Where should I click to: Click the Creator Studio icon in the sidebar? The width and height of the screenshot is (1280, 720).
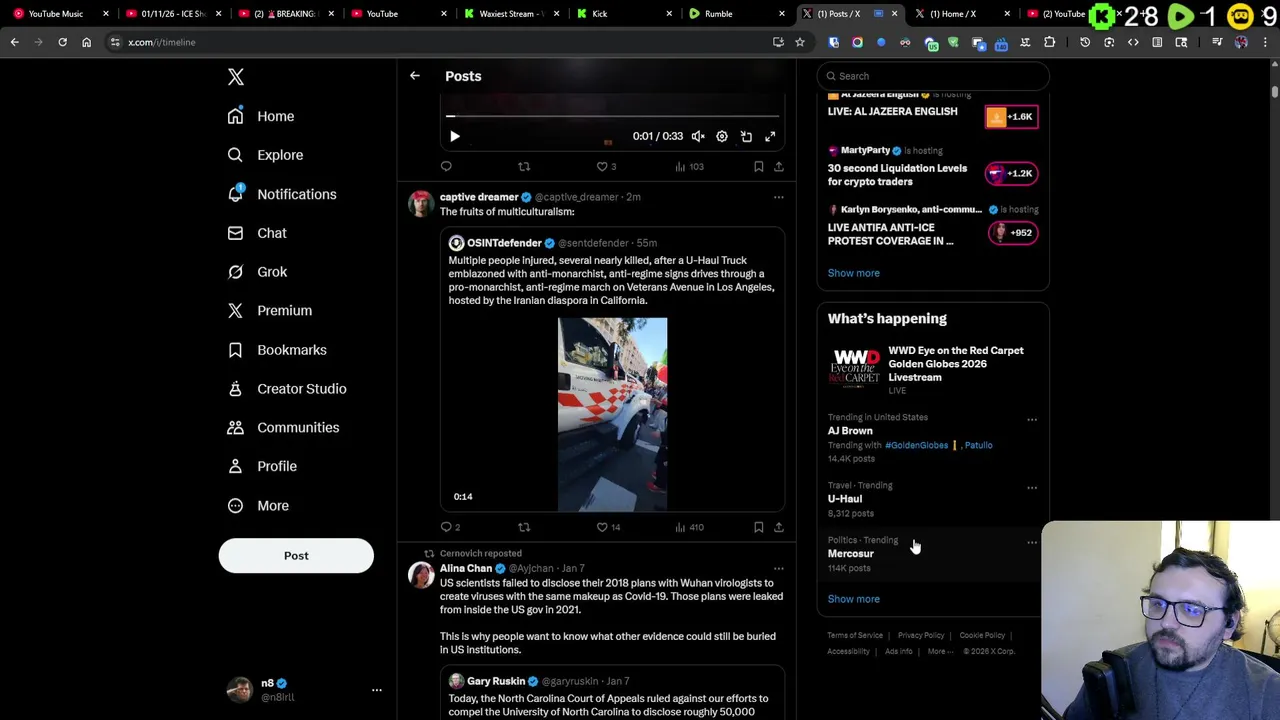[235, 389]
